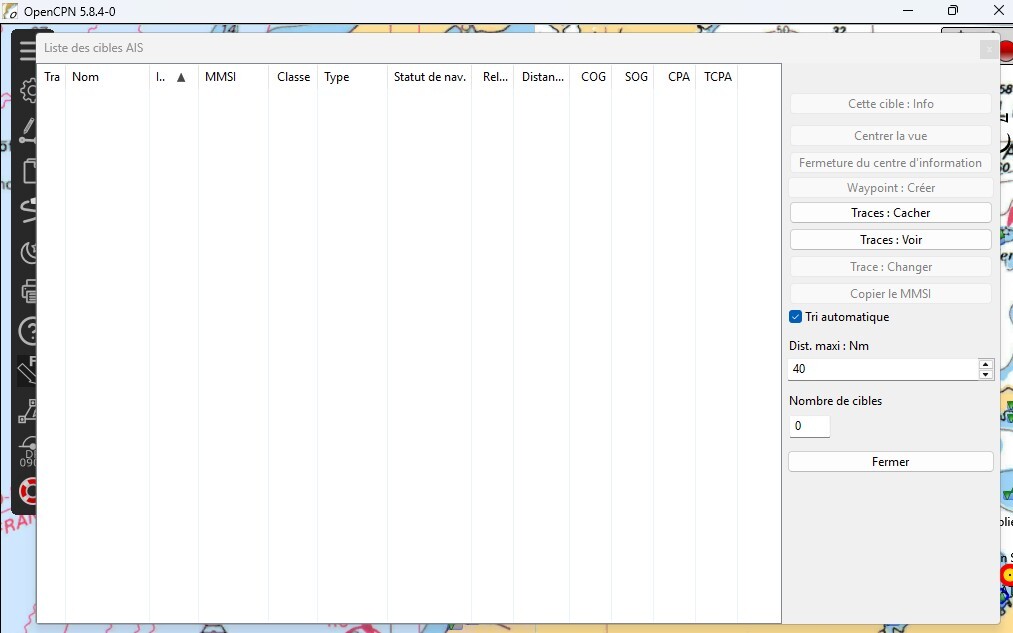Click the Nombre de cibles label
The image size is (1013, 633).
(x=835, y=400)
